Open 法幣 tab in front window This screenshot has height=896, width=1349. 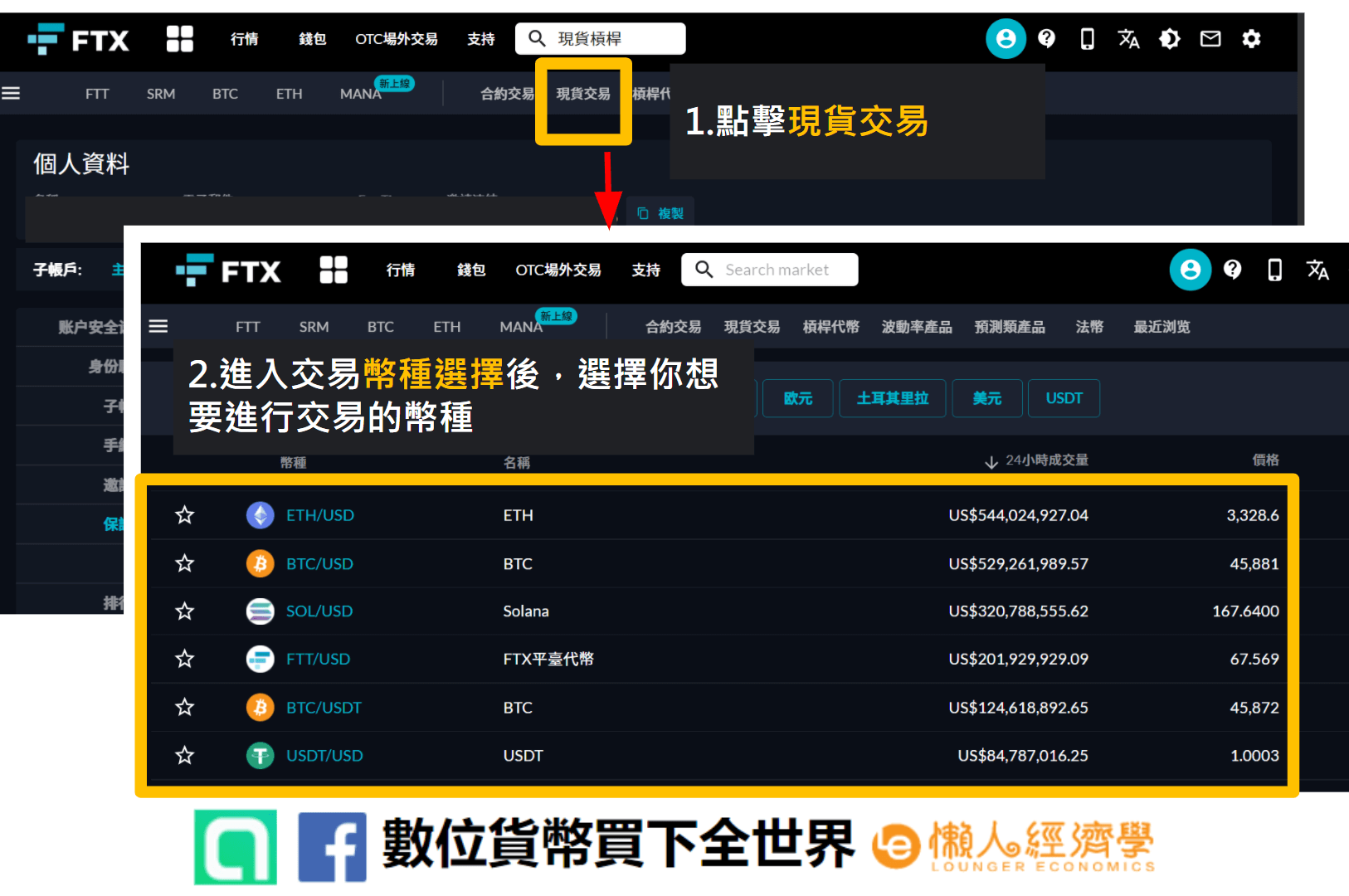click(1089, 327)
